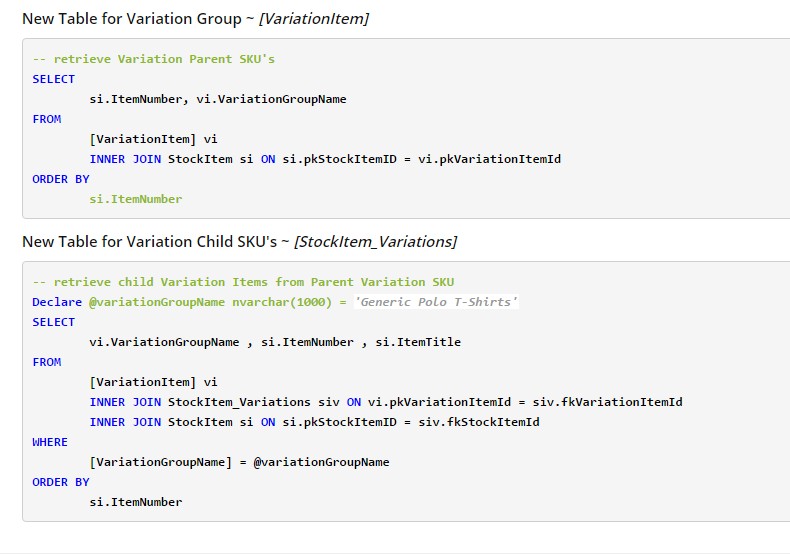790x554 pixels.
Task: Click the WHERE keyword
Action: click(50, 442)
